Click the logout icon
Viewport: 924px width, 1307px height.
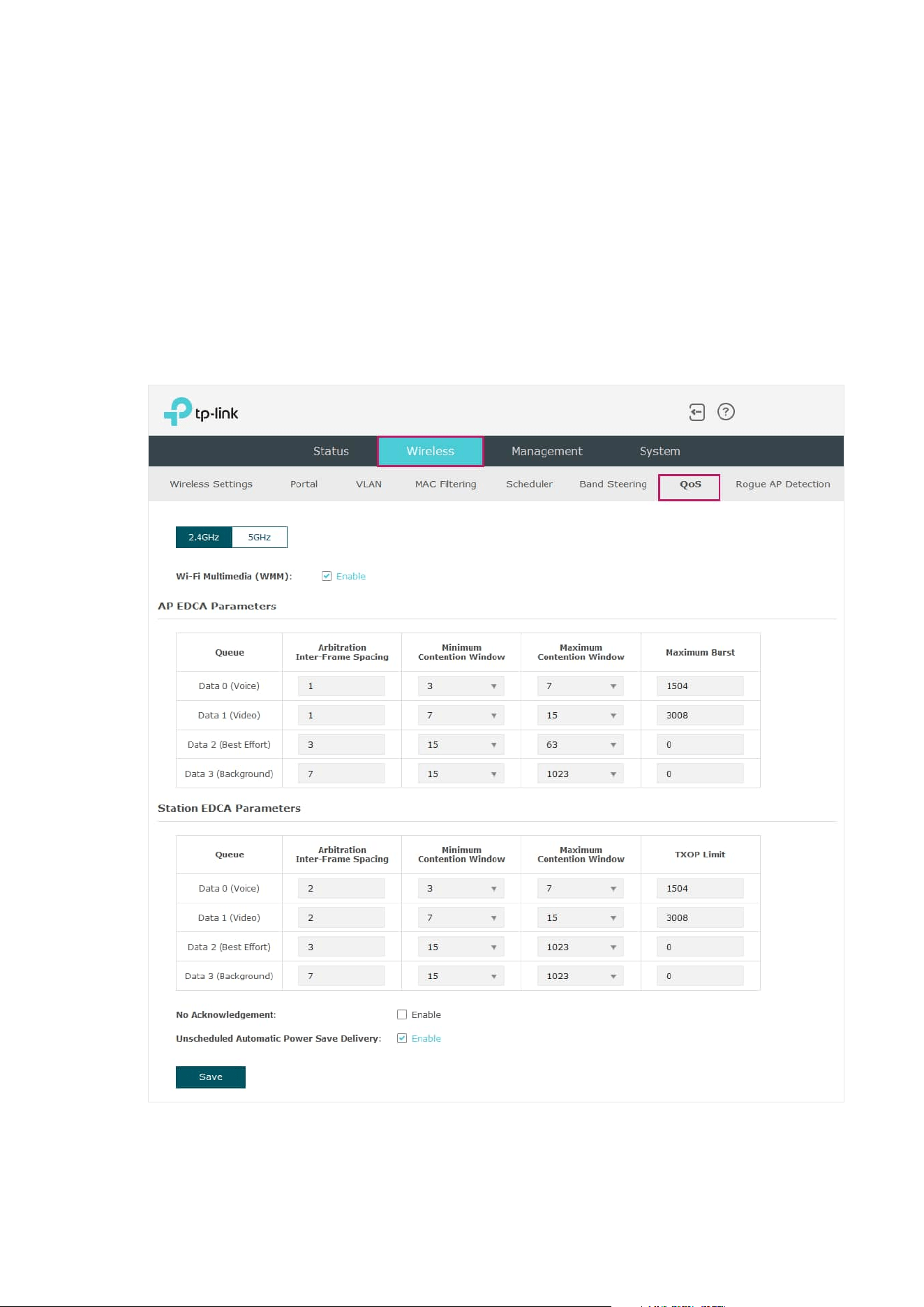tap(696, 412)
